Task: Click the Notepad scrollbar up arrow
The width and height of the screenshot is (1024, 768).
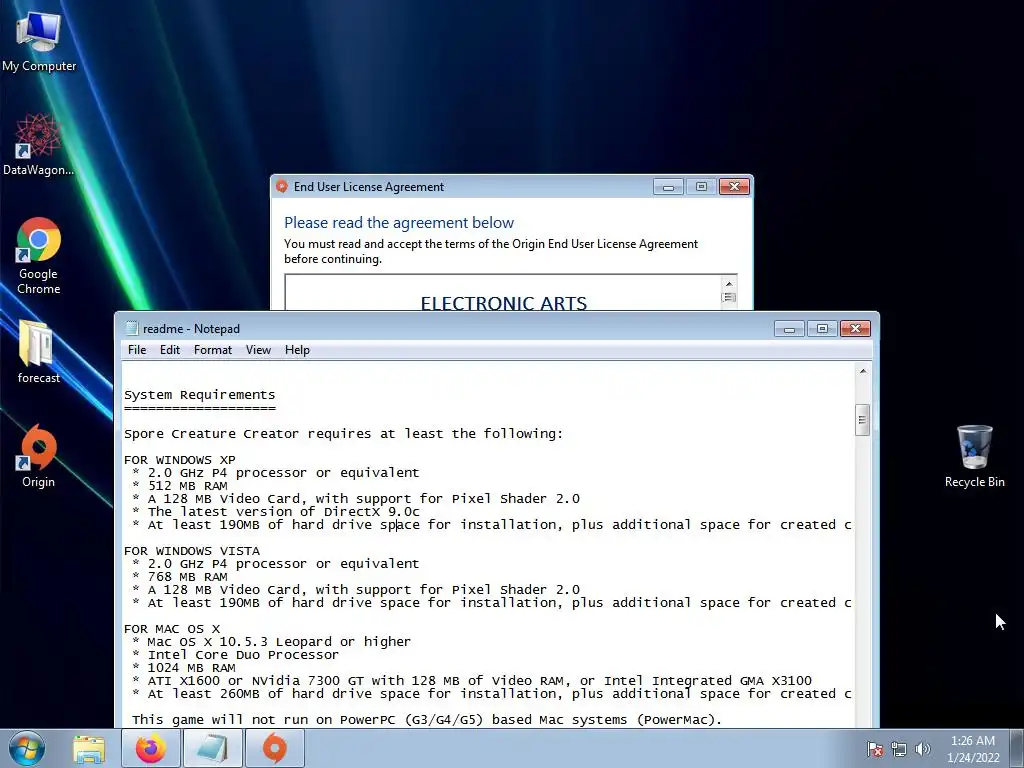Action: [863, 371]
